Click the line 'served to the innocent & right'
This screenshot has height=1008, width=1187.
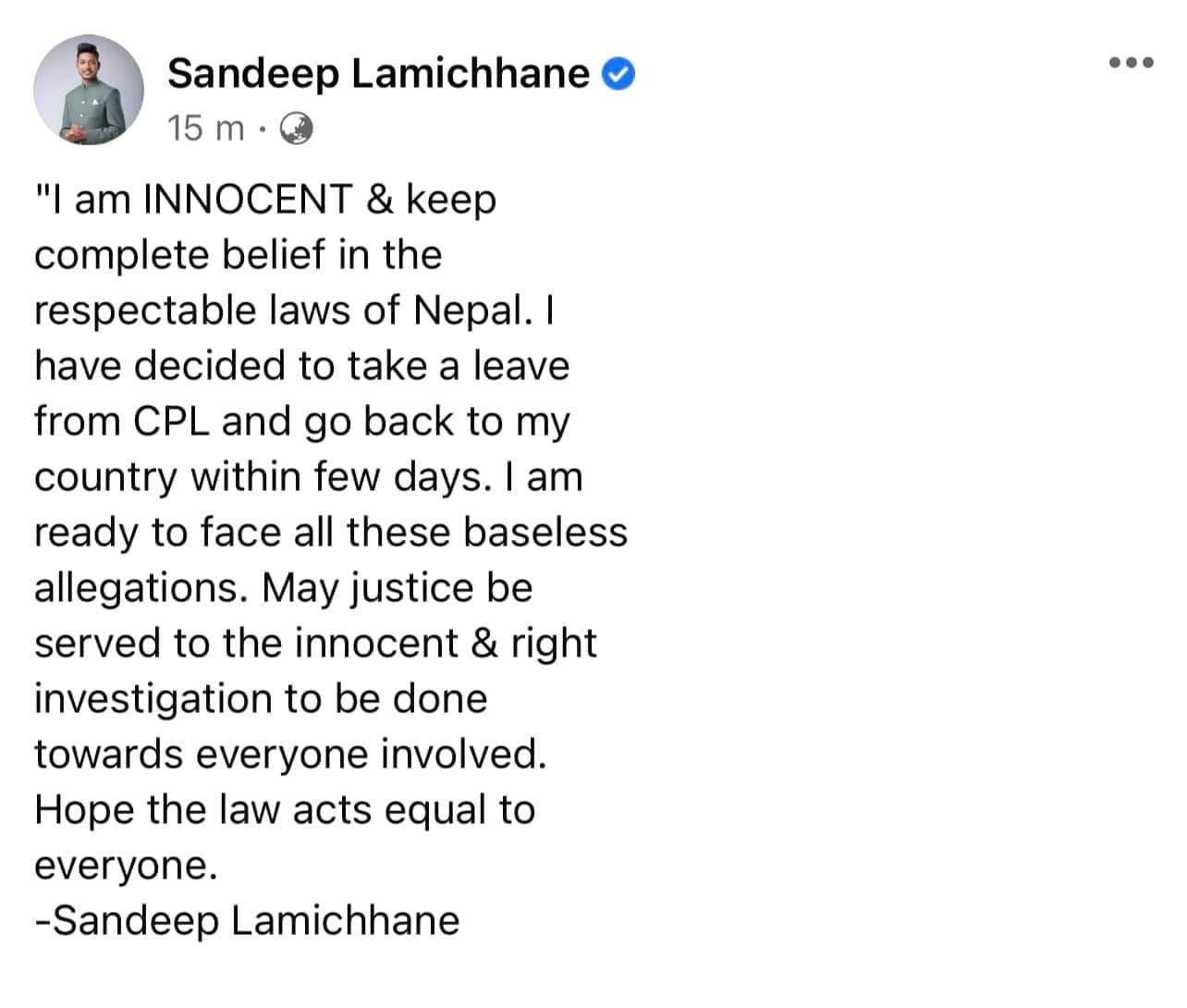315,643
